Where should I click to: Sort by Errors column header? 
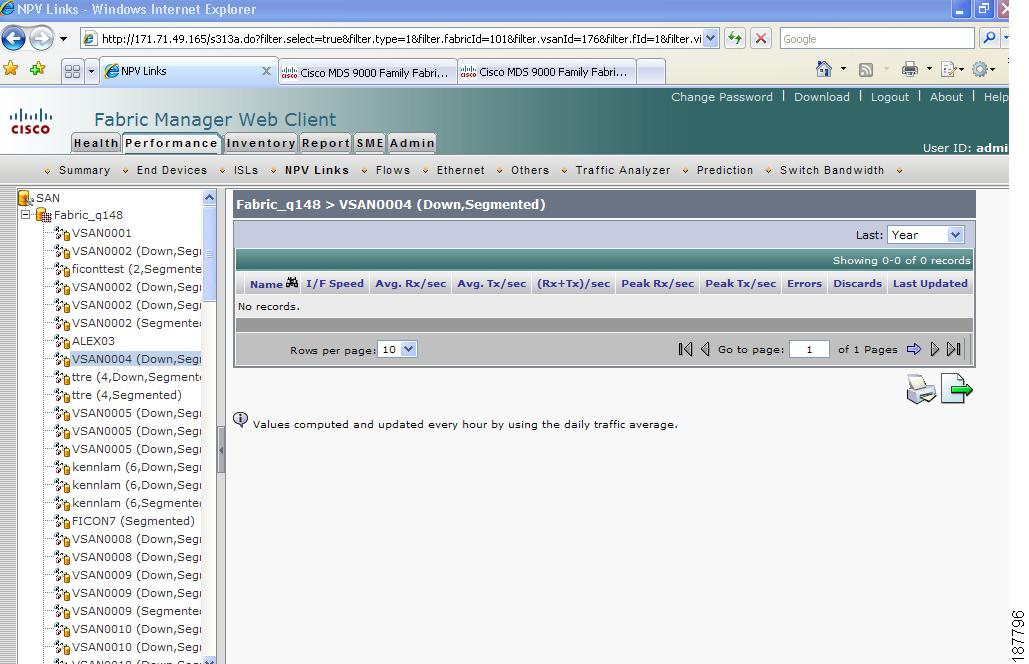(x=804, y=283)
